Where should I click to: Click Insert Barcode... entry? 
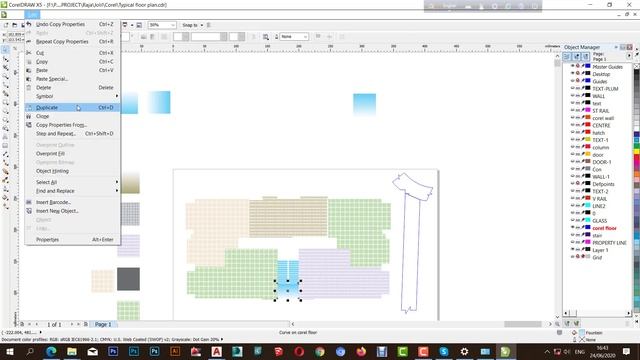click(72, 202)
